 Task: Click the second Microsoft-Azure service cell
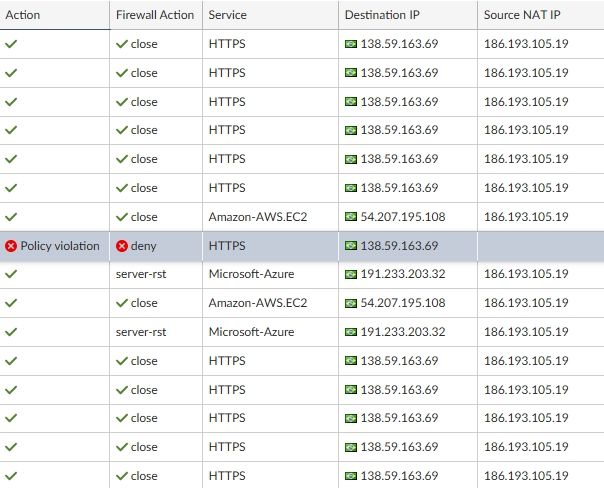pos(255,332)
